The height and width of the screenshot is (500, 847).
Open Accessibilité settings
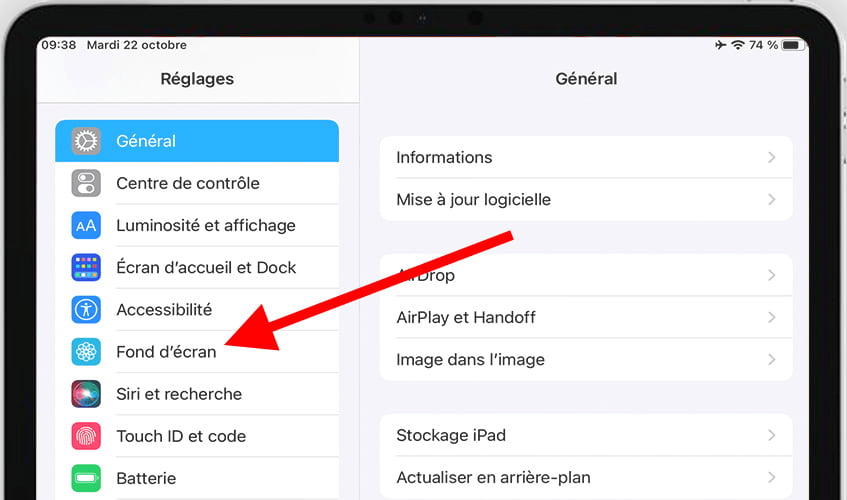[x=197, y=309]
